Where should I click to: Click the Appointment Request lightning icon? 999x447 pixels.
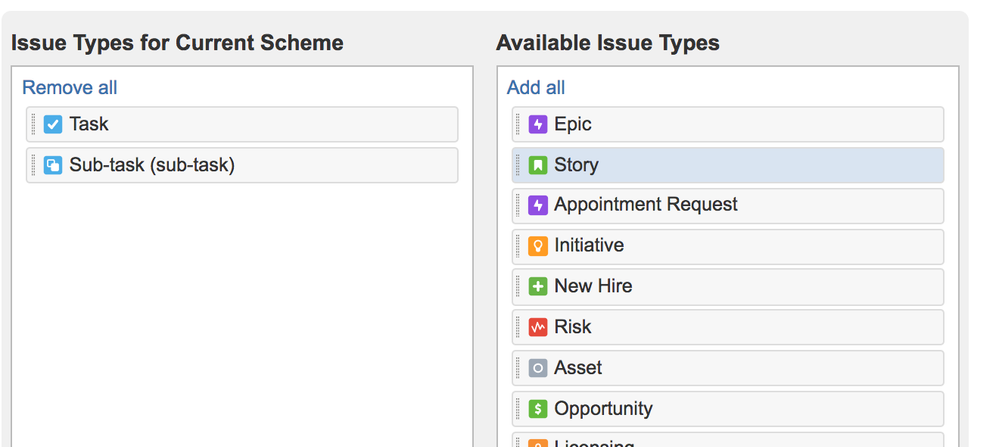[x=538, y=205]
